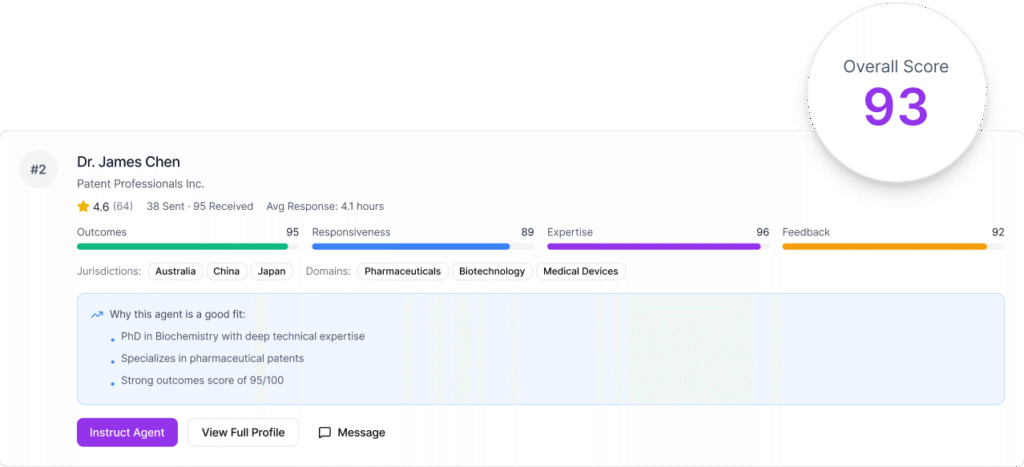Open View Full Profile
This screenshot has height=467, width=1024.
(243, 432)
